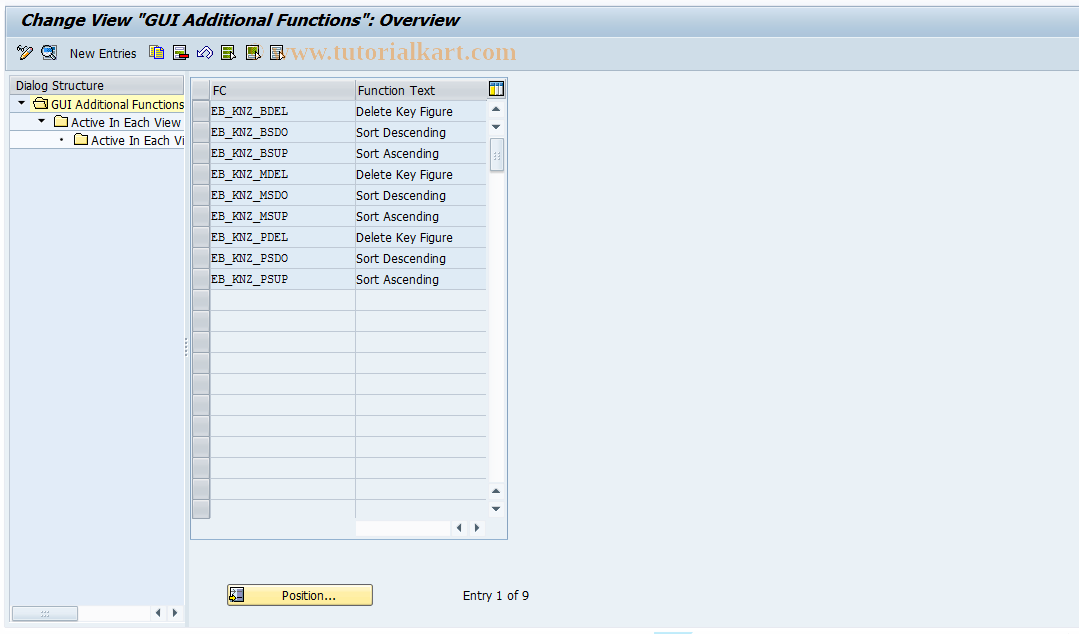Click Sort Descending text for EB_KNZ_BSDO
The image size is (1079, 634).
click(400, 132)
